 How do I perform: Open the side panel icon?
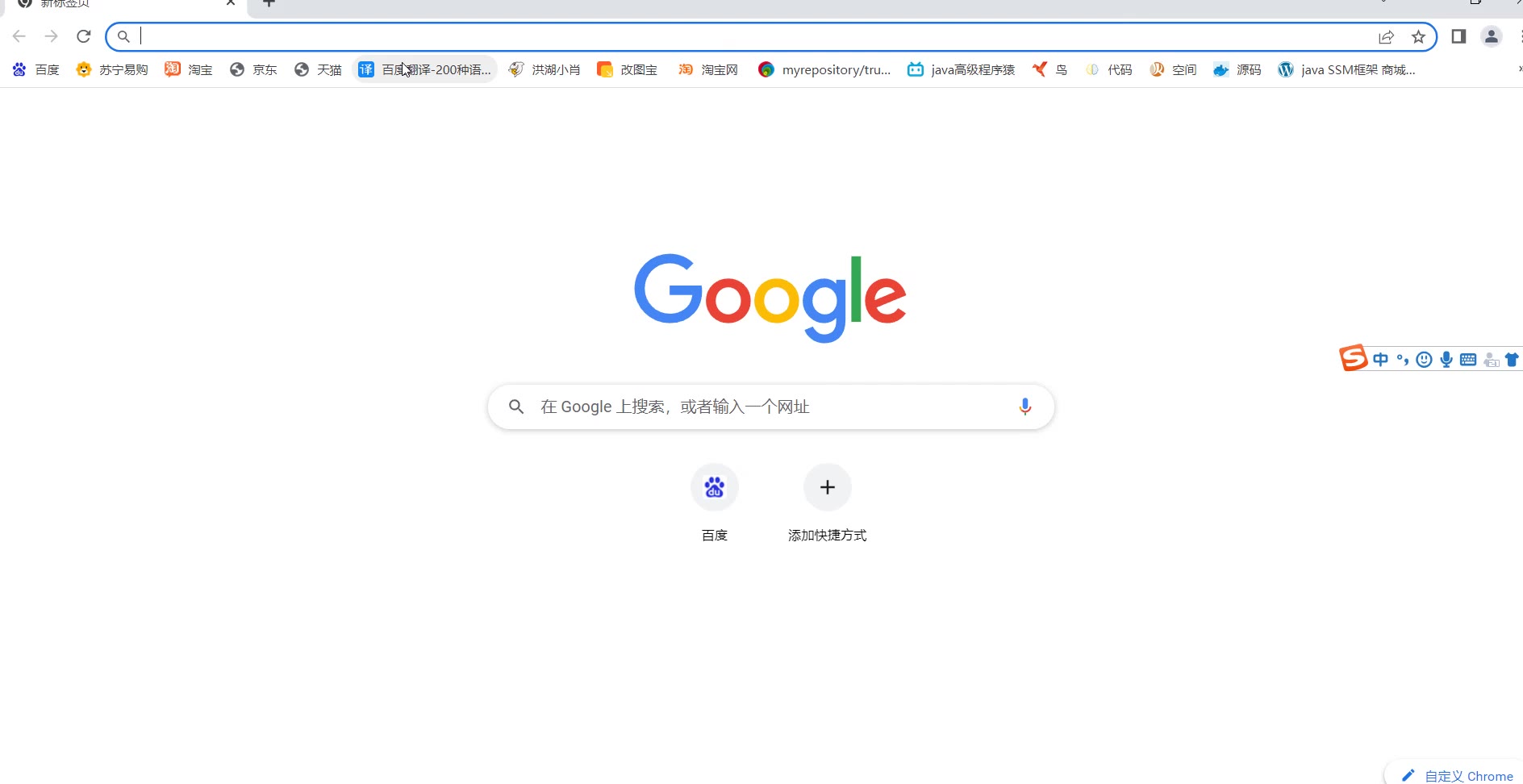1458,36
